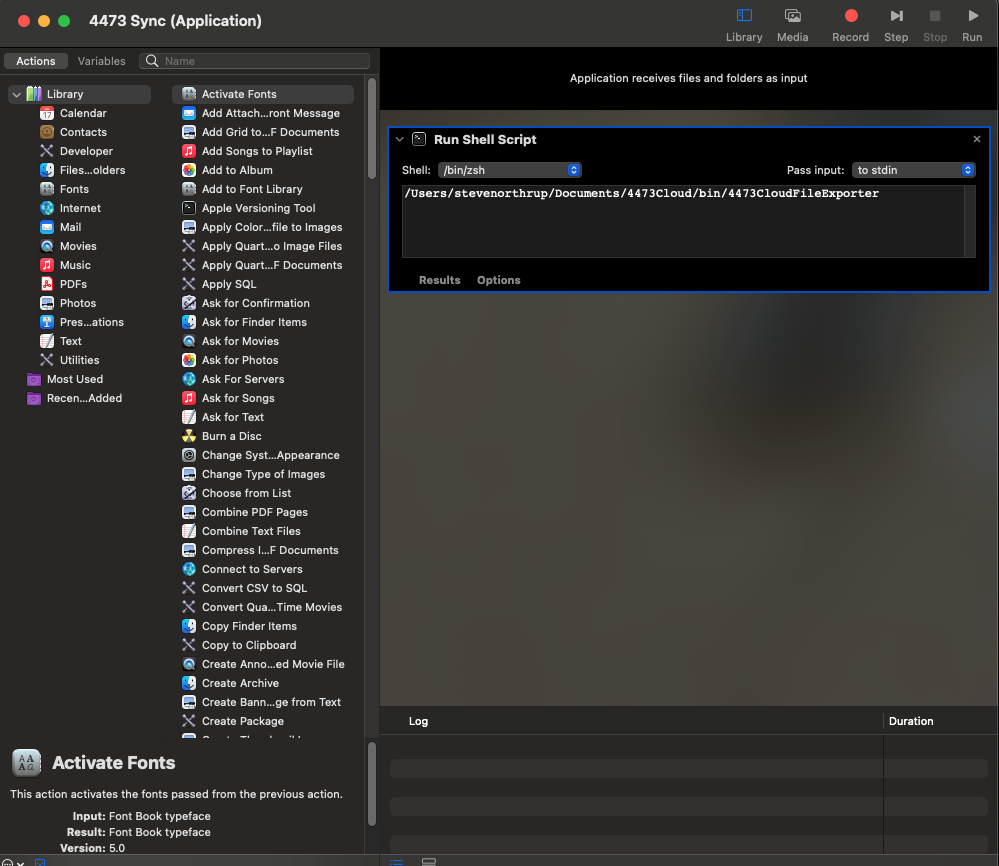Select the Movies category

(78, 246)
